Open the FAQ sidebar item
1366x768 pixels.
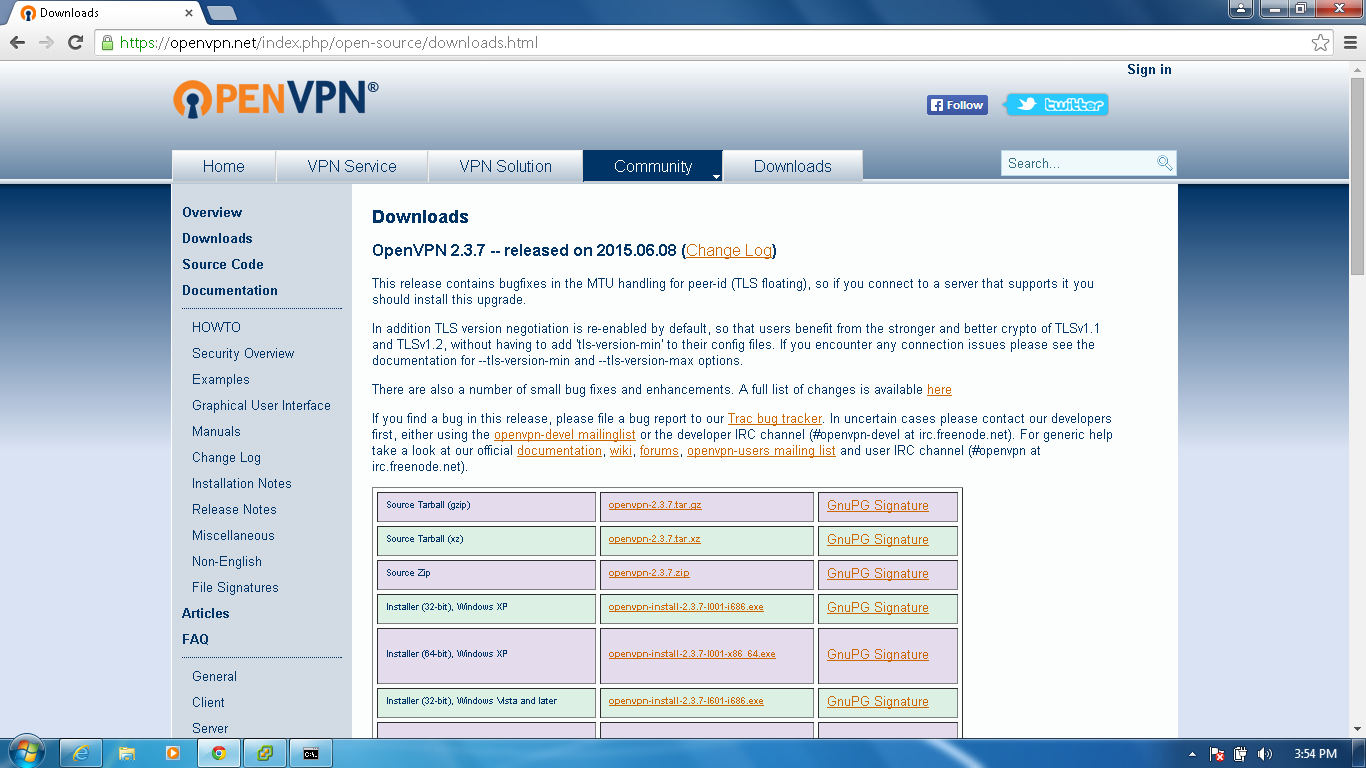[x=195, y=639]
